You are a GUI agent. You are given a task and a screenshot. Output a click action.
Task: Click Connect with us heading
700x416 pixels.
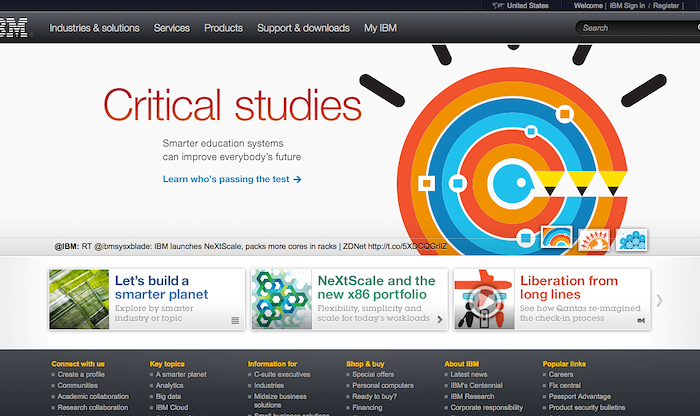click(78, 364)
